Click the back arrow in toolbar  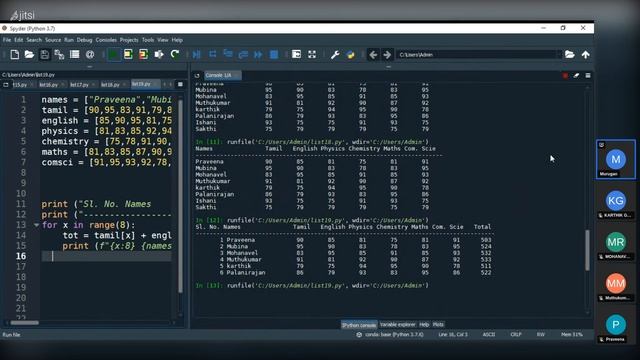click(x=373, y=54)
